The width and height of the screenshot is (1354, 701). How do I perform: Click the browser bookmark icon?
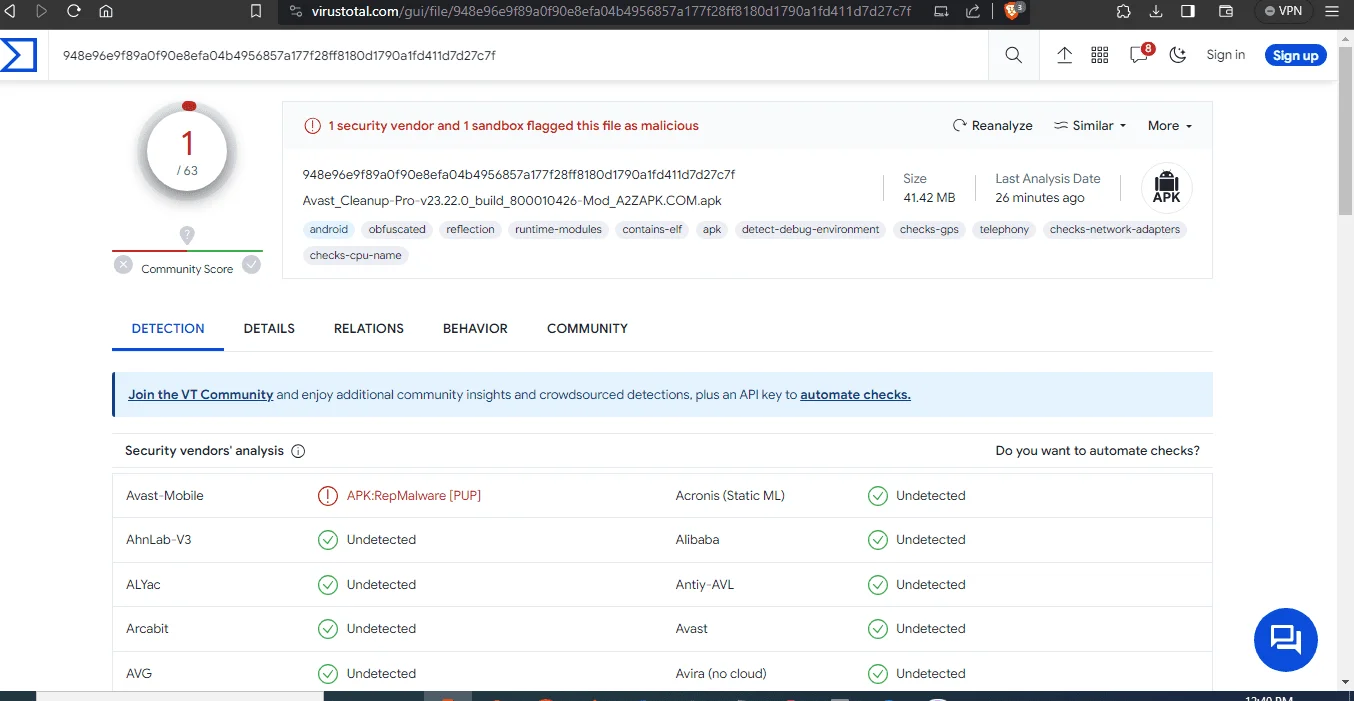coord(256,11)
